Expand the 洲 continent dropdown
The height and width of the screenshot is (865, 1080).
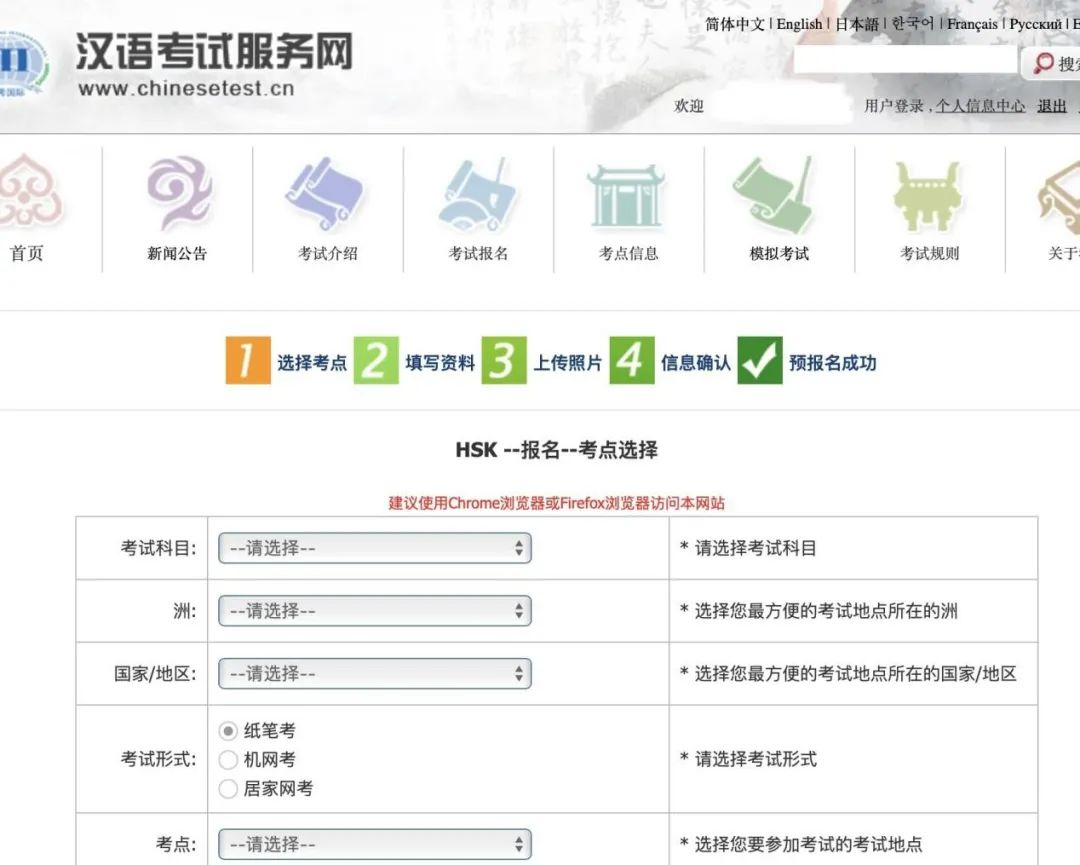[375, 611]
